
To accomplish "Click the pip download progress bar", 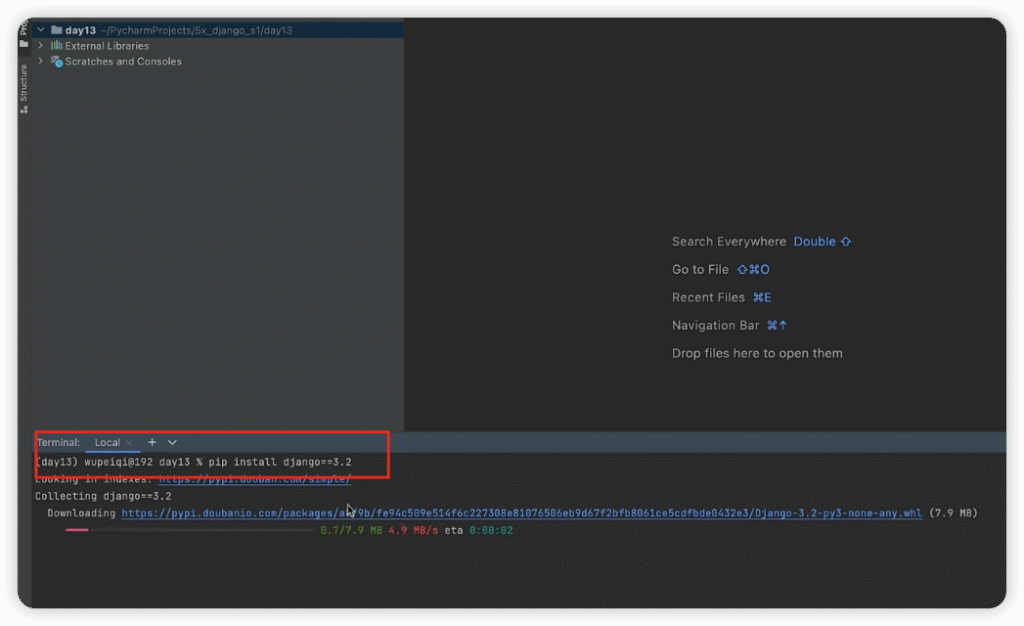I will 190,530.
